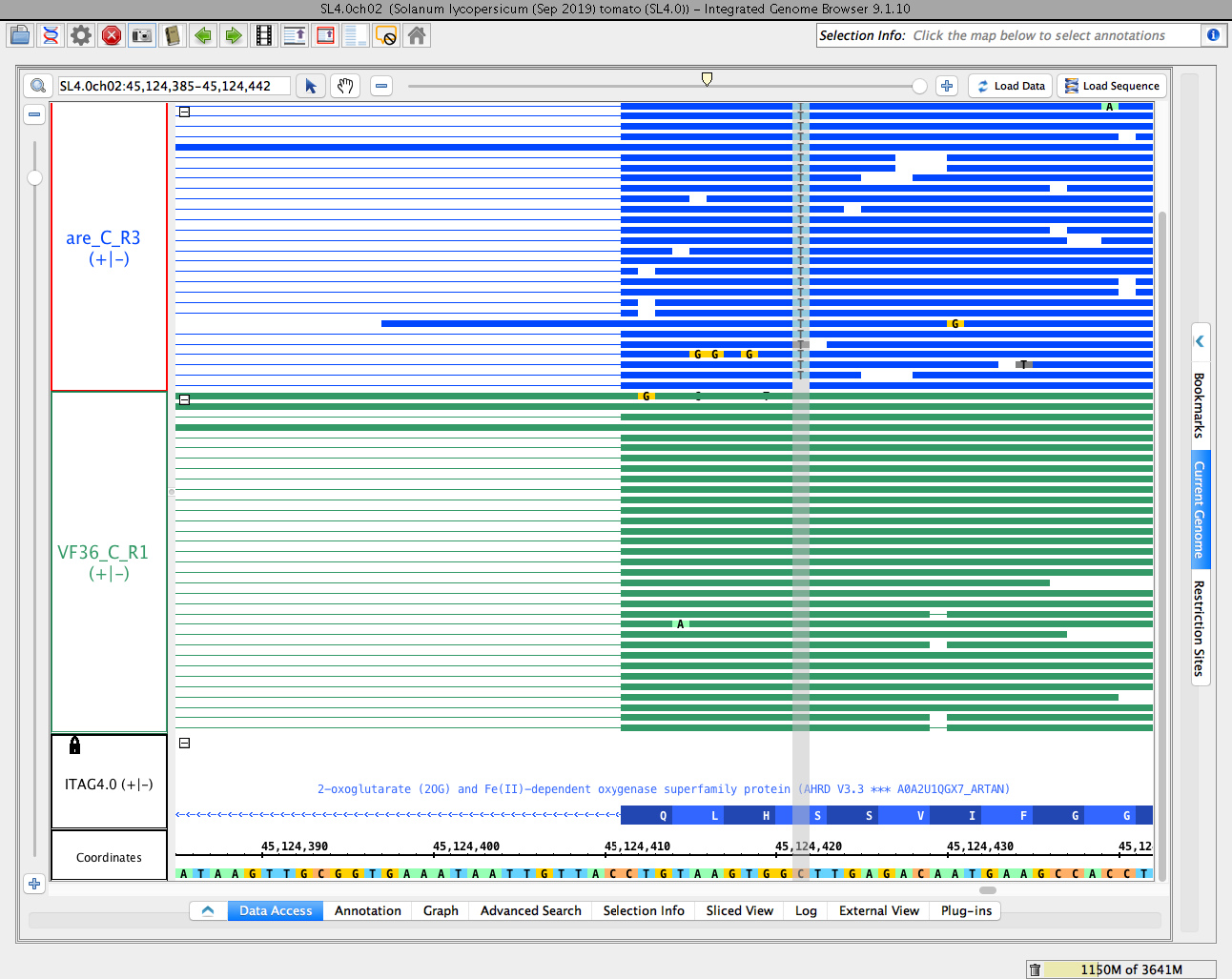Click the magnifier icon beside coordinates box
Viewport: 1232px width, 979px height.
[38, 86]
